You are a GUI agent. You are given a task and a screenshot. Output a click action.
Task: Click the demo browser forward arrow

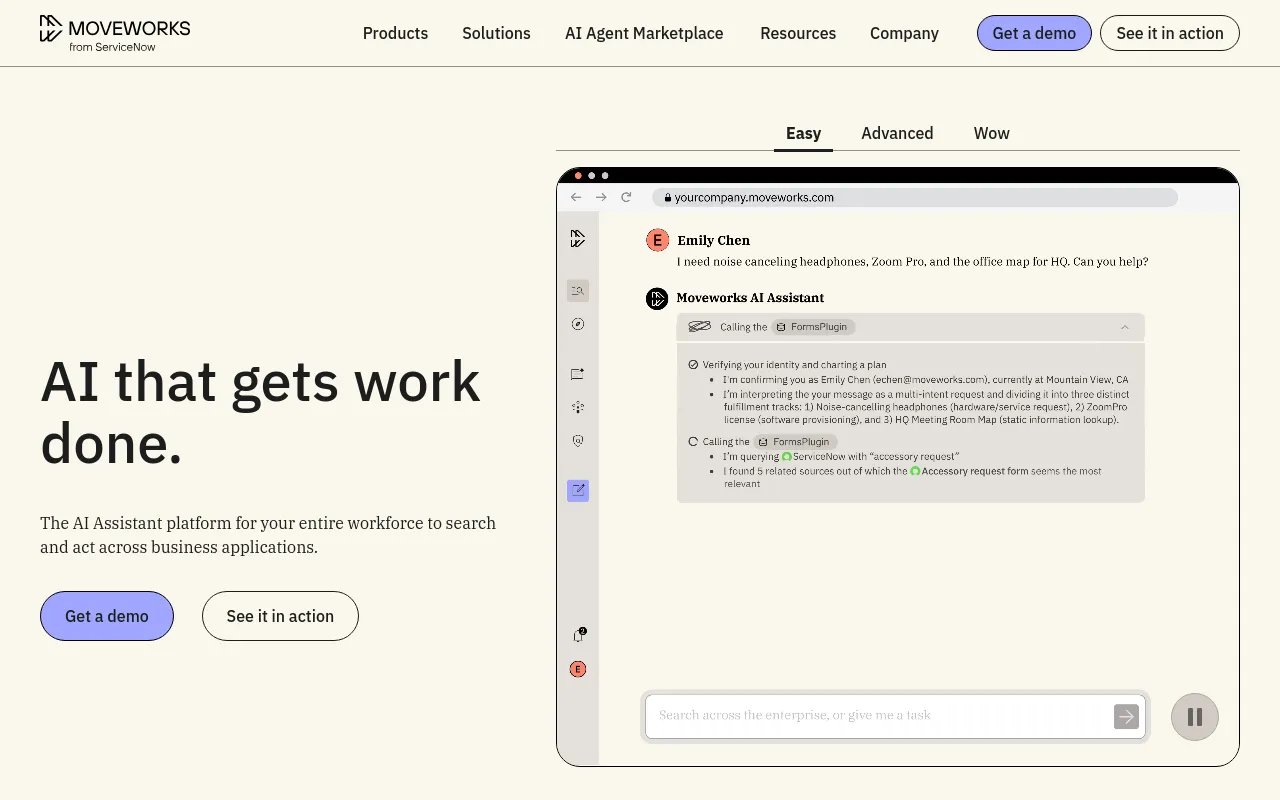(601, 197)
